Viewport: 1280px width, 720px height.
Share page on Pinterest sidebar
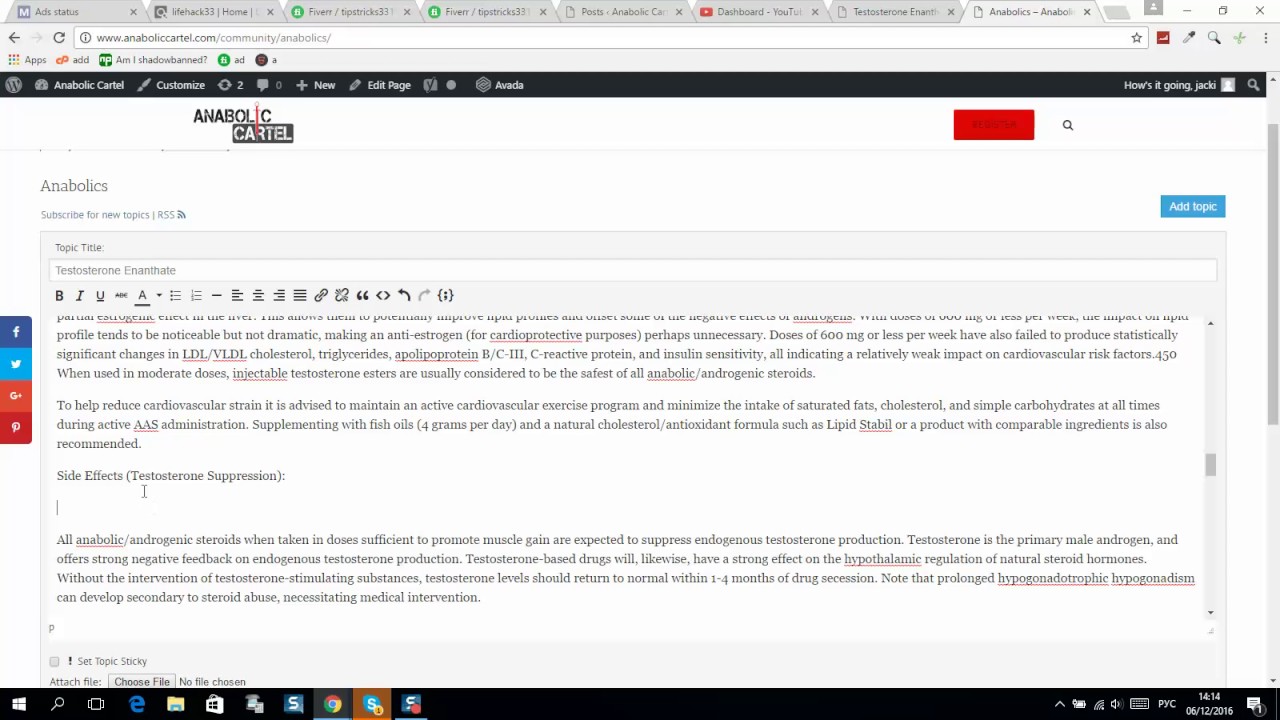coord(16,428)
